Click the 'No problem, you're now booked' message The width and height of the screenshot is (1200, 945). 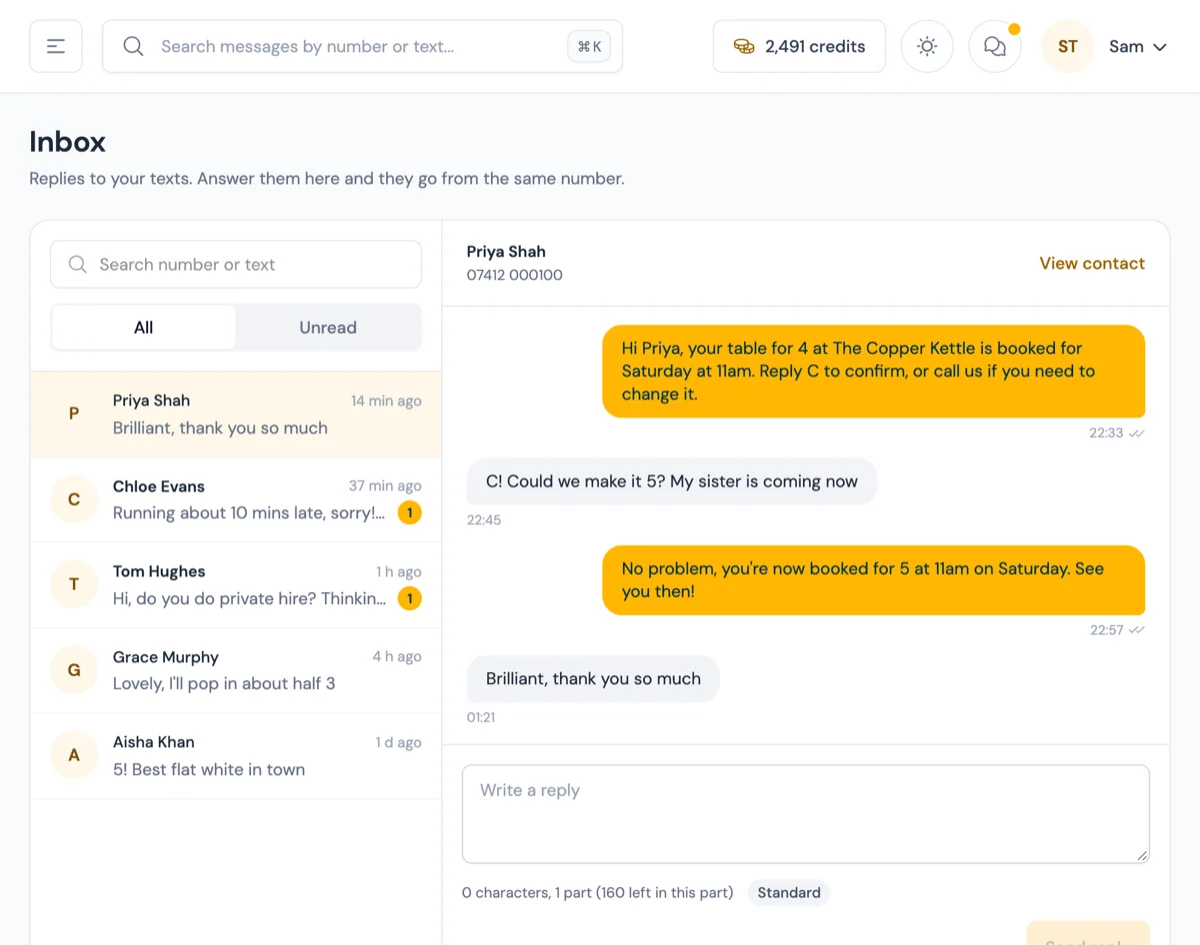click(x=874, y=580)
